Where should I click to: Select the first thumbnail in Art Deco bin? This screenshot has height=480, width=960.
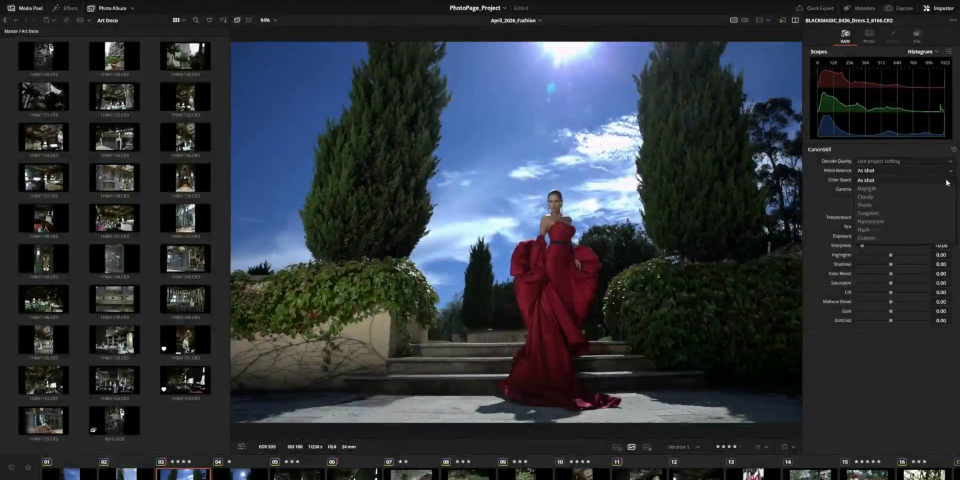coord(43,57)
